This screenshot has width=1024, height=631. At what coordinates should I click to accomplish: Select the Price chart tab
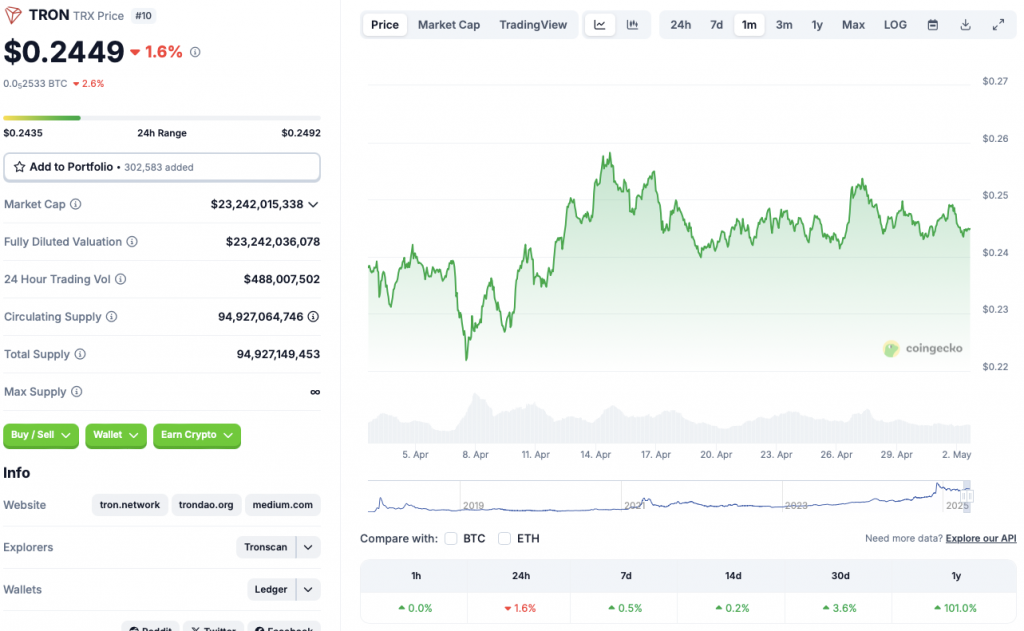385,25
